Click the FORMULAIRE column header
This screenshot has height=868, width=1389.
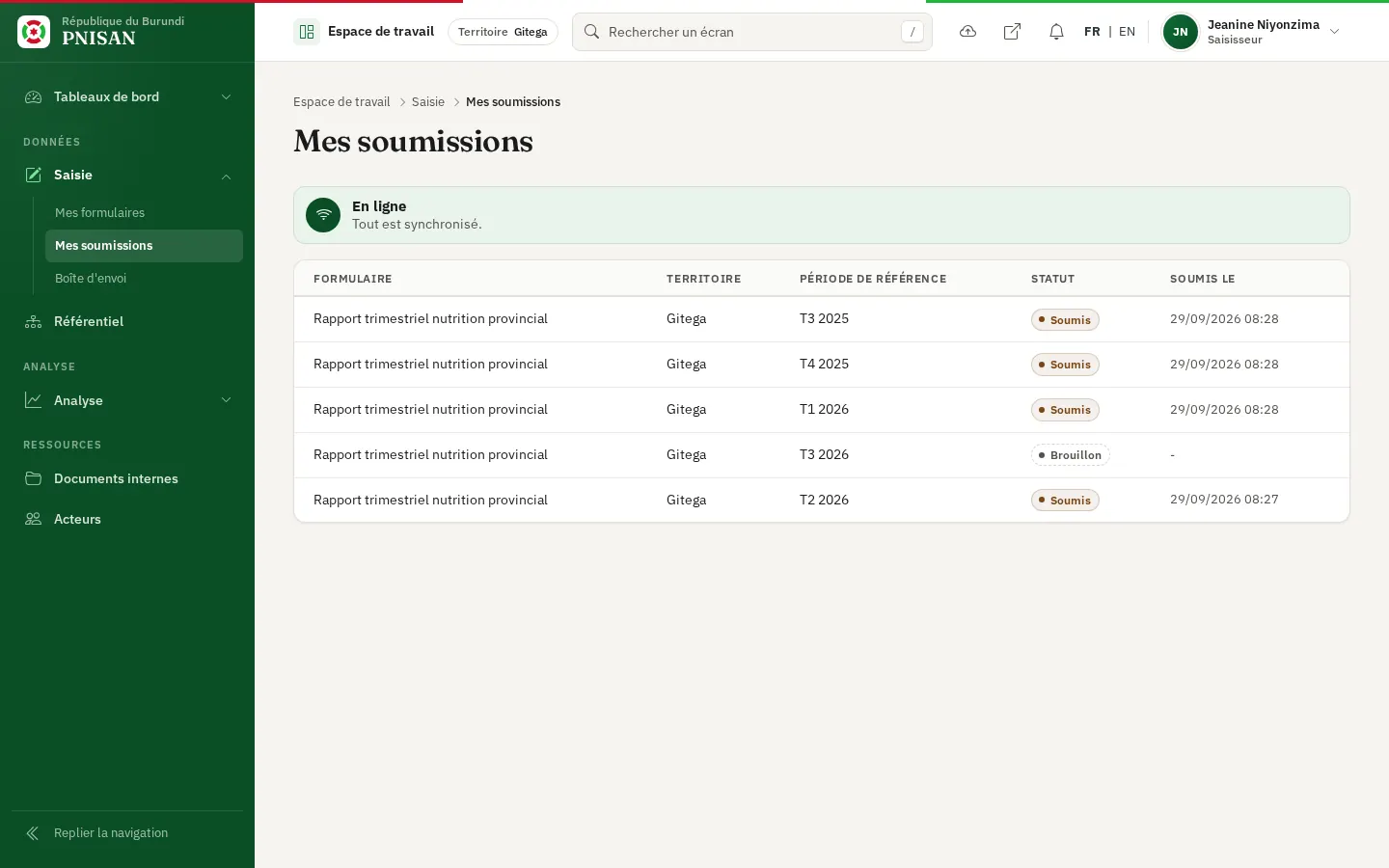pyautogui.click(x=353, y=279)
